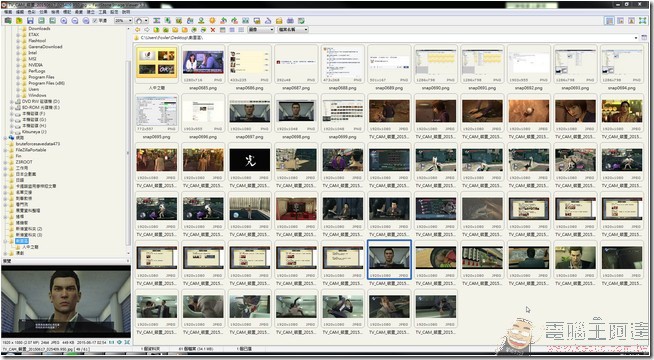Click the zoom out magnifier icon
This screenshot has height=360, width=654.
pos(75,20)
